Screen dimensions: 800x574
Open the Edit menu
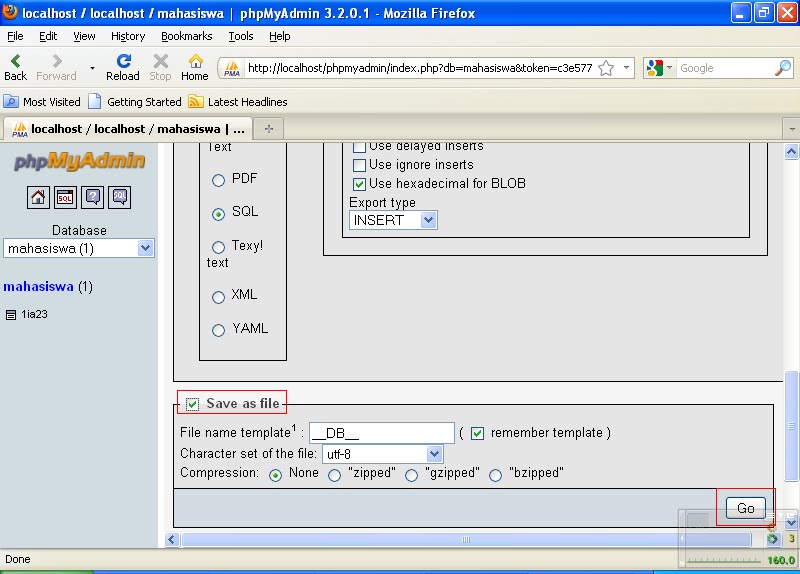pos(48,36)
